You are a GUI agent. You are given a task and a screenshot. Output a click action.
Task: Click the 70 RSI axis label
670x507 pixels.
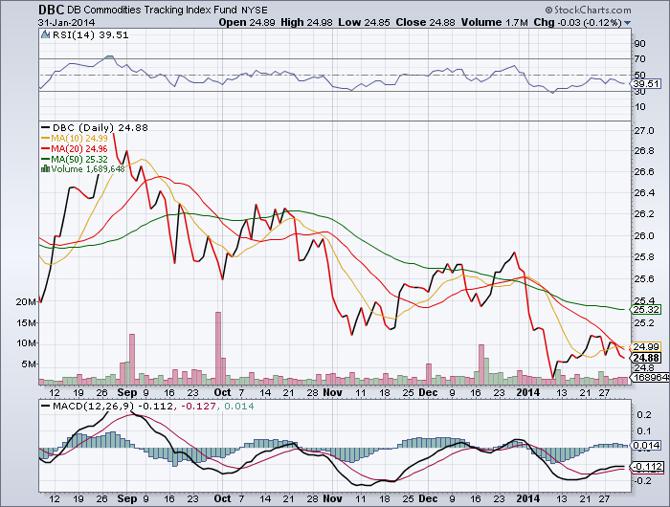[x=640, y=59]
